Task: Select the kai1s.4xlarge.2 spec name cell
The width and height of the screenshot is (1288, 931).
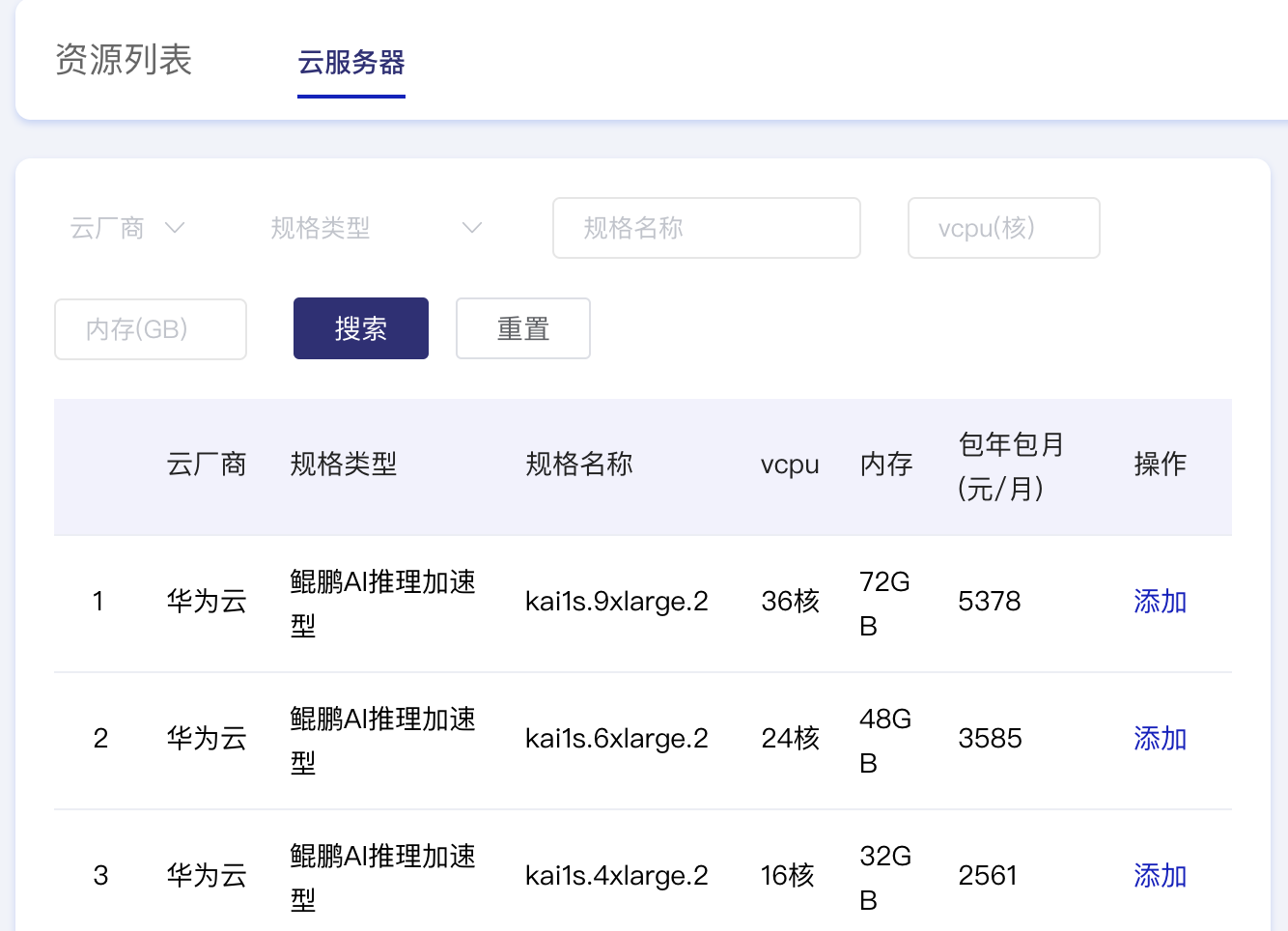Action: tap(617, 876)
